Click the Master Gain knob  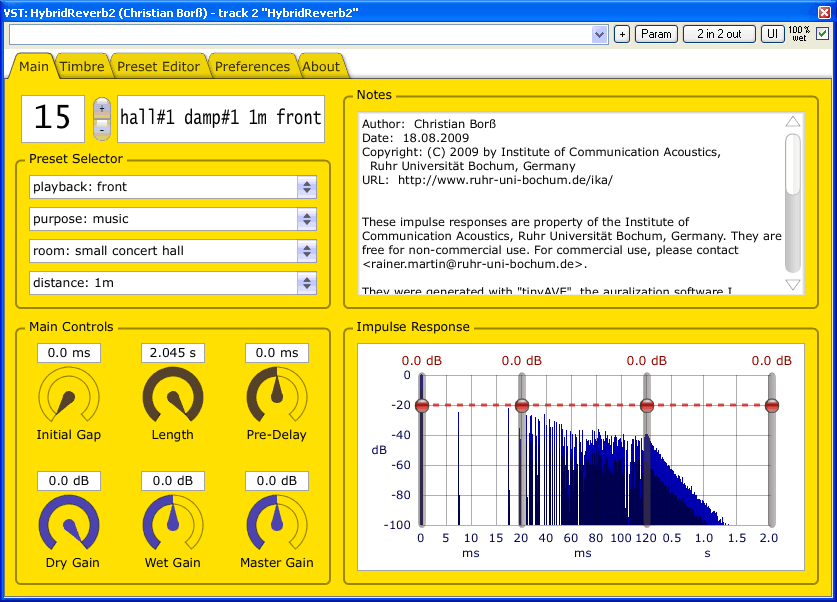276,527
